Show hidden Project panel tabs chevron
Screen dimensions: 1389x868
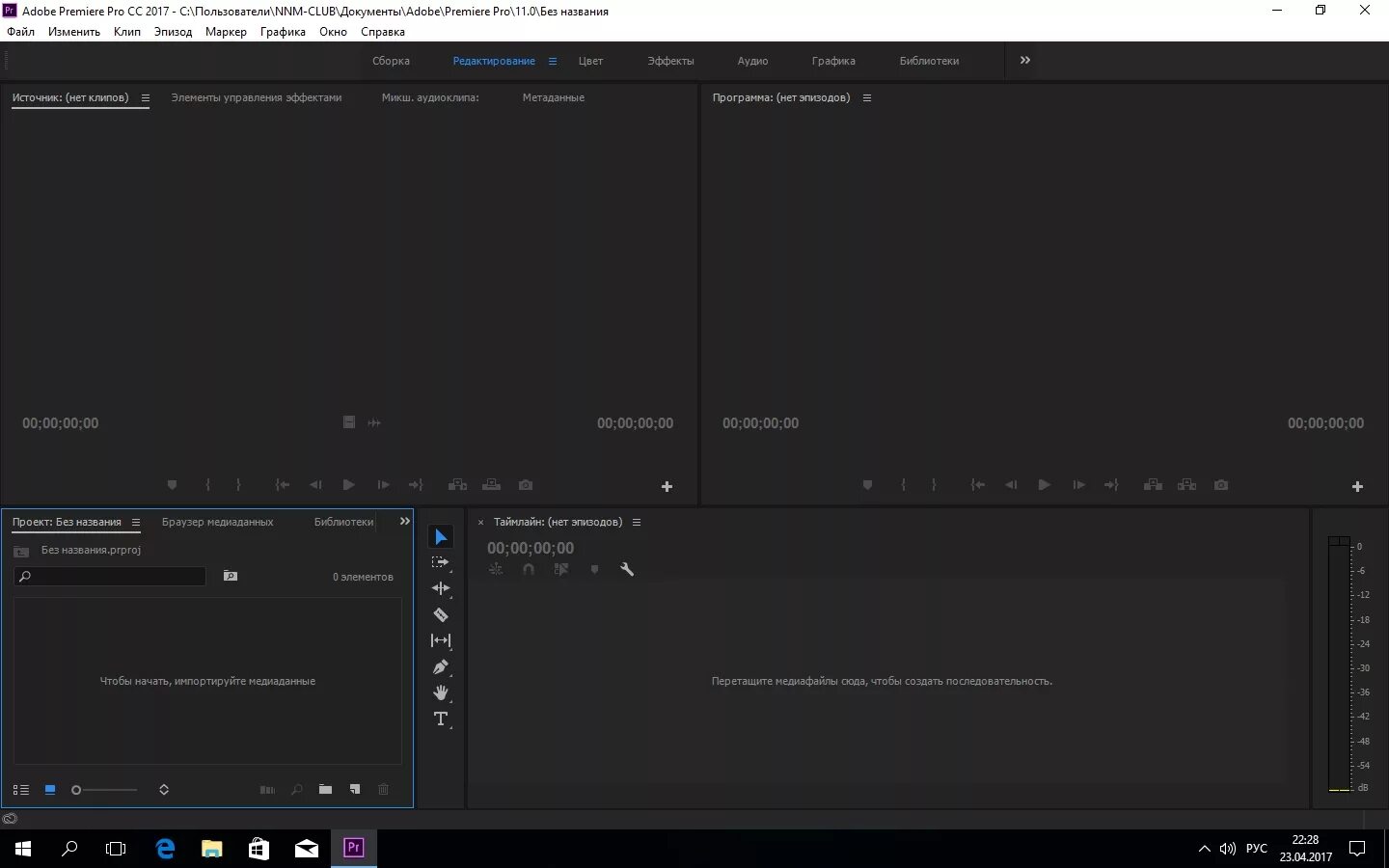click(x=405, y=521)
